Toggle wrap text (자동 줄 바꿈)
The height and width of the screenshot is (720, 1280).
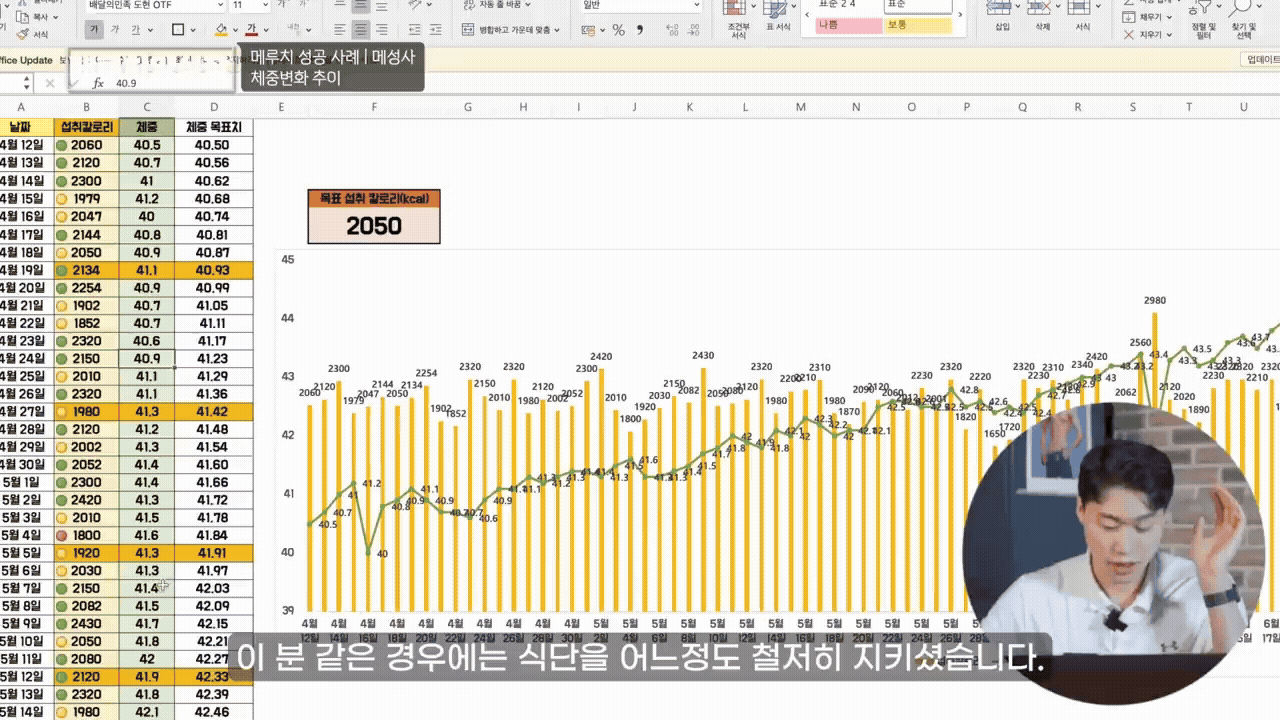[498, 5]
